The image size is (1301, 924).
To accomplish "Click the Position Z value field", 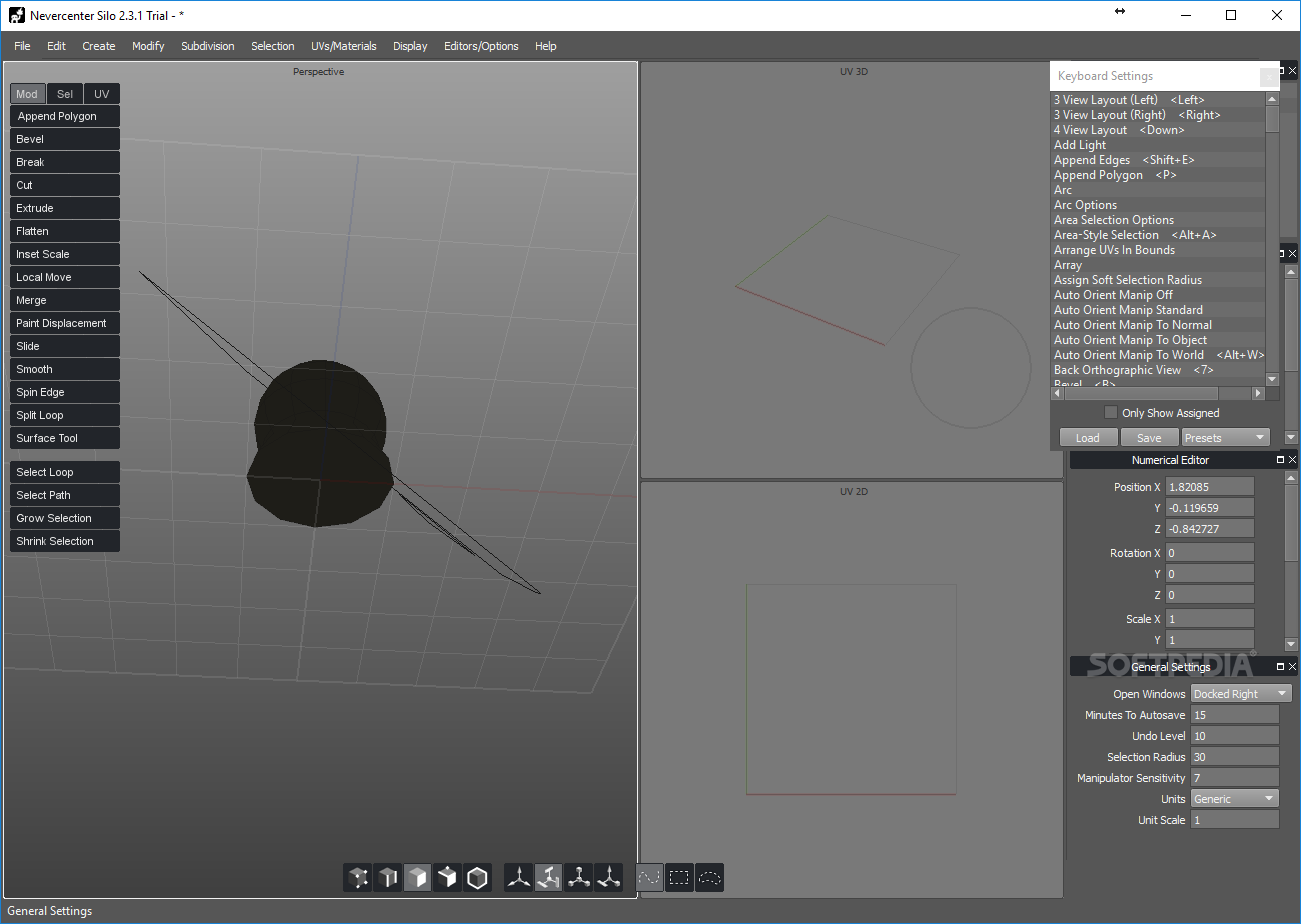I will click(x=1209, y=529).
